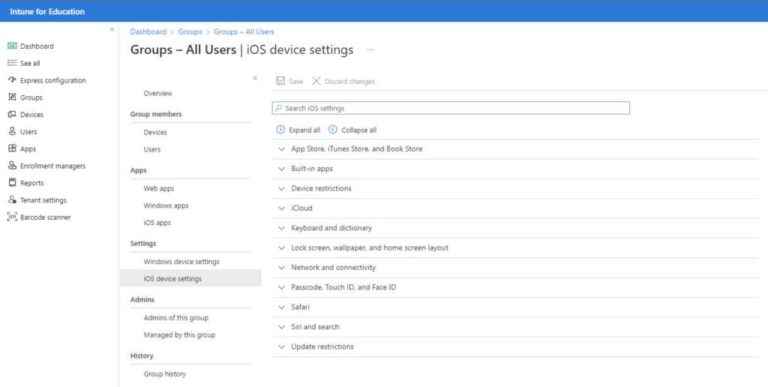Open Group history
Screen dimensions: 768x387
(165, 374)
